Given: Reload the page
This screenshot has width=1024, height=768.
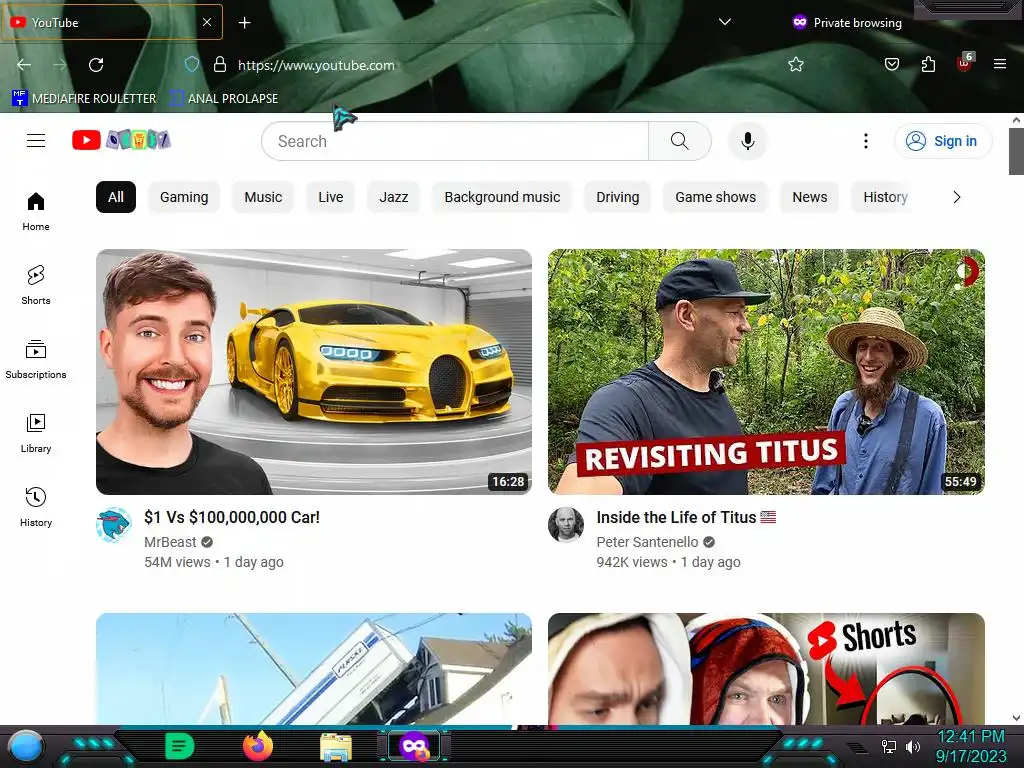Looking at the screenshot, I should pyautogui.click(x=96, y=65).
